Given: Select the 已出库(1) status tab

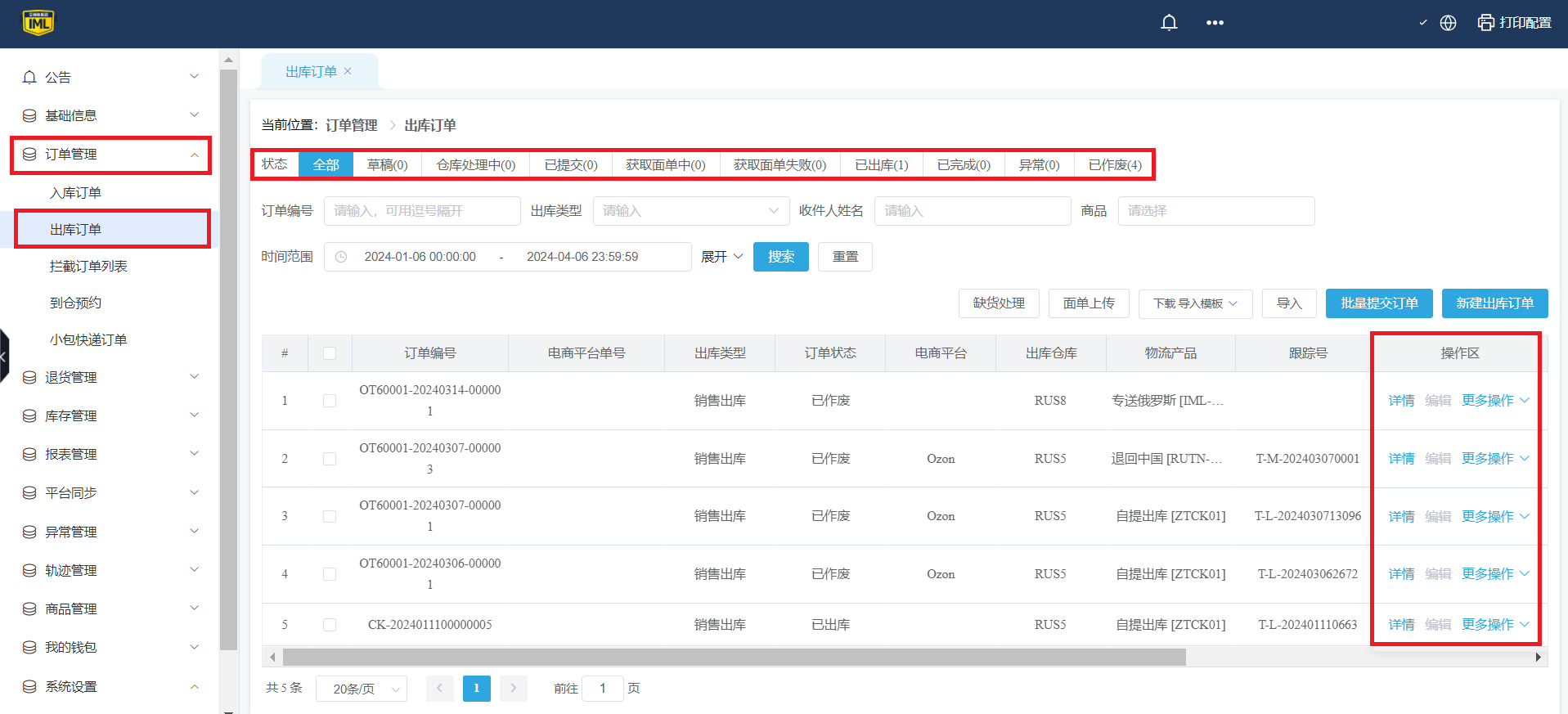Looking at the screenshot, I should click(x=881, y=164).
